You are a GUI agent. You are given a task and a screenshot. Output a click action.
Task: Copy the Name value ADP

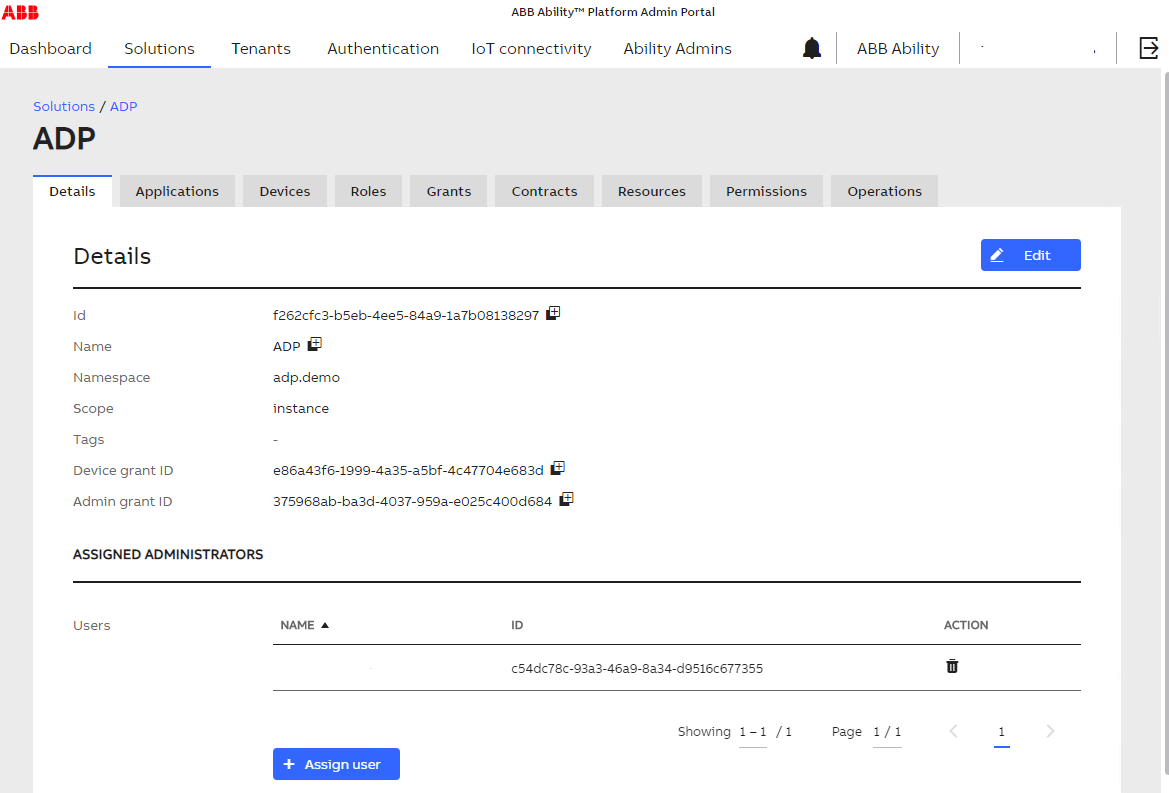315,344
